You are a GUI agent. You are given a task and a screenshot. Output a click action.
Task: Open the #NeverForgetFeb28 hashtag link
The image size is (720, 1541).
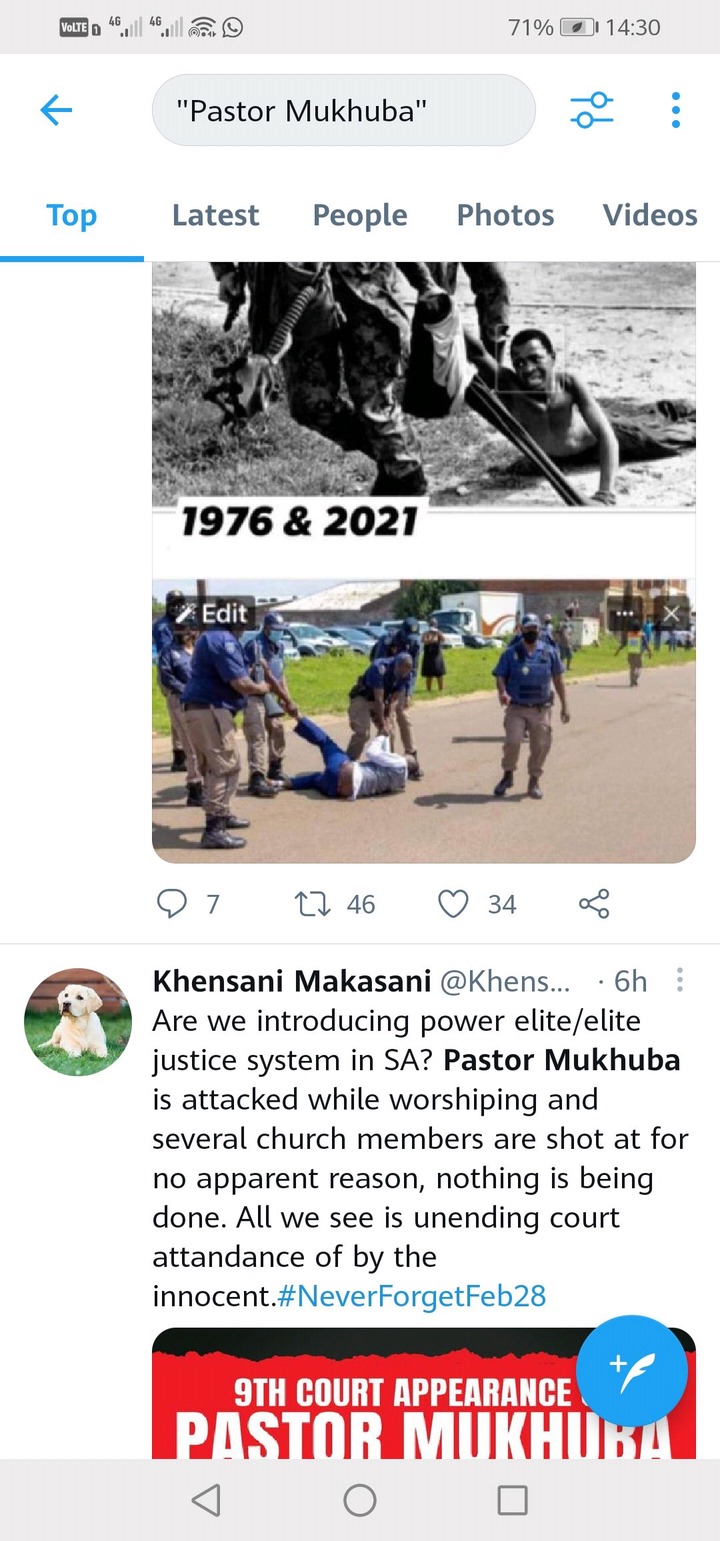coord(410,1296)
